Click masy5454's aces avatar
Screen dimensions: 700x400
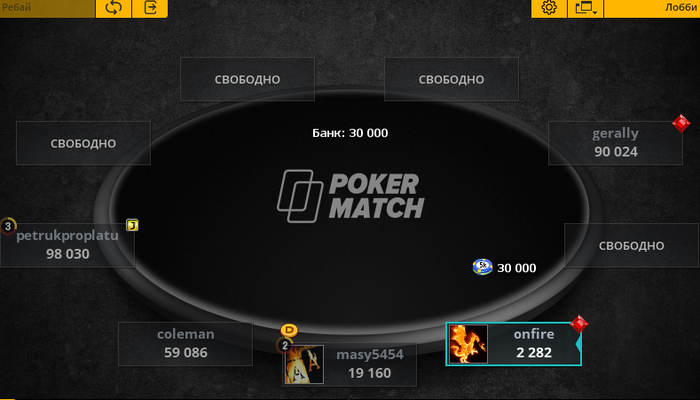click(x=304, y=364)
